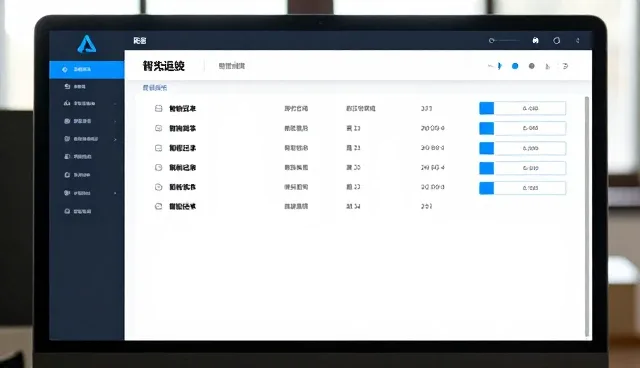Click the white ghost-shaped icon in top bar

pos(536,40)
